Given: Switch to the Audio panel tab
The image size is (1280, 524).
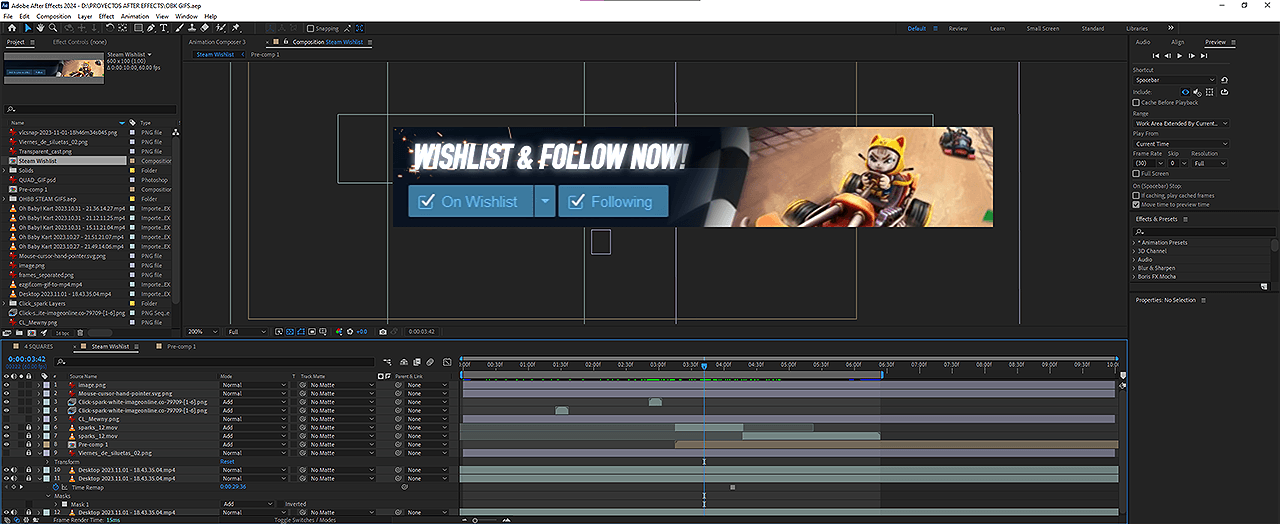Looking at the screenshot, I should (x=1143, y=42).
